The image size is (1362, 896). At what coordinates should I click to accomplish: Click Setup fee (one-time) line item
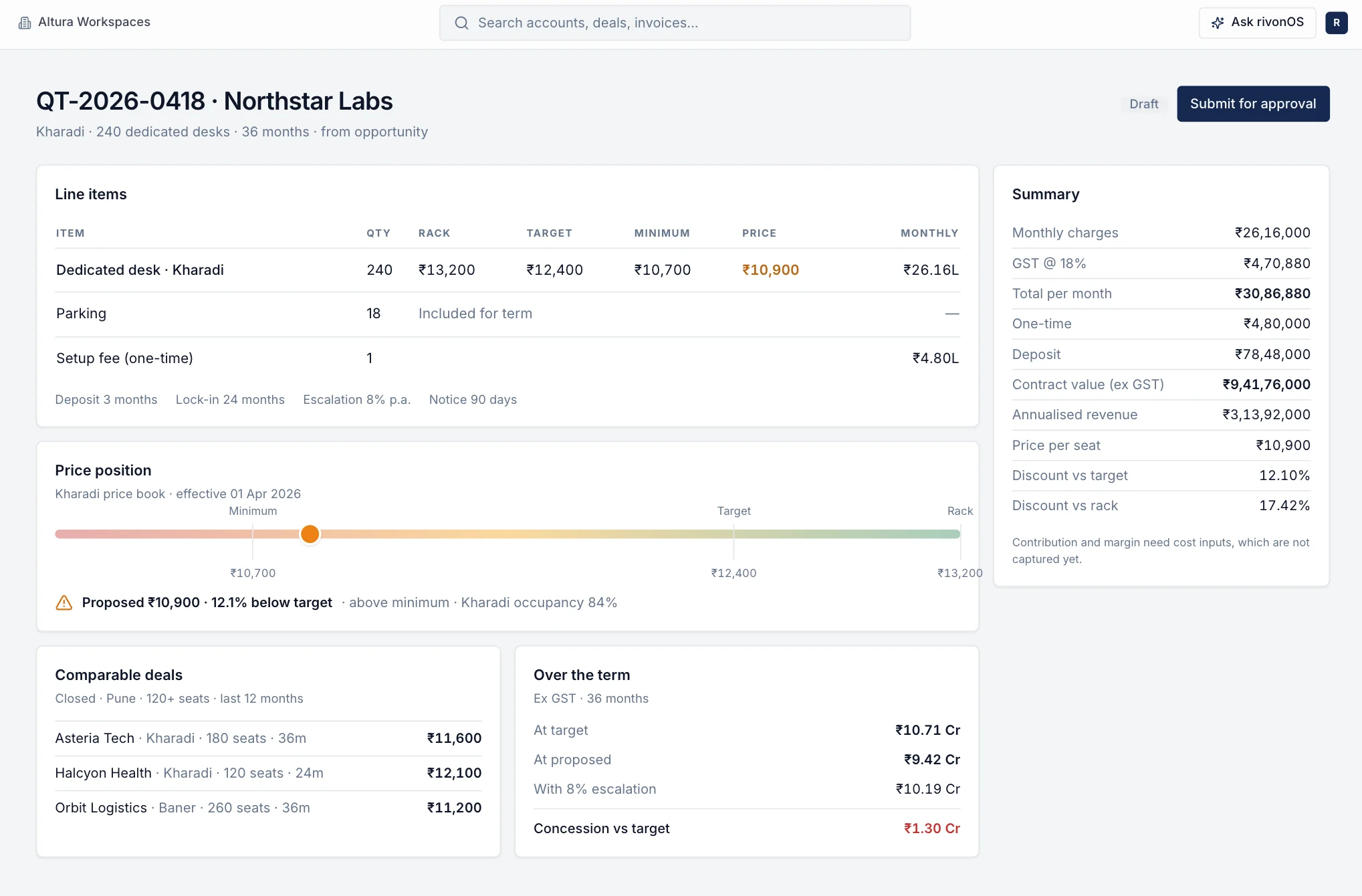click(x=124, y=358)
